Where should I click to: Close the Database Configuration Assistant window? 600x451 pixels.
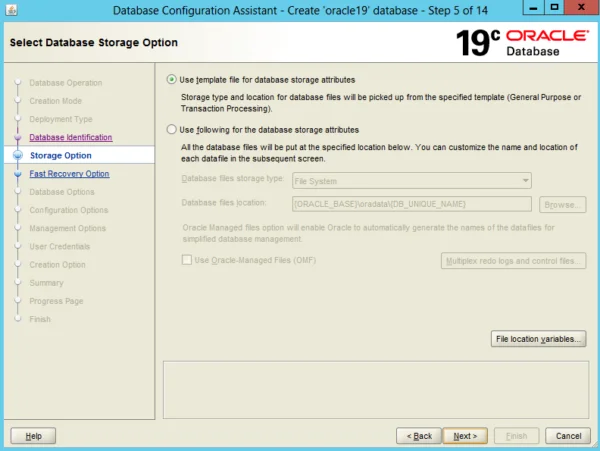click(x=581, y=7)
